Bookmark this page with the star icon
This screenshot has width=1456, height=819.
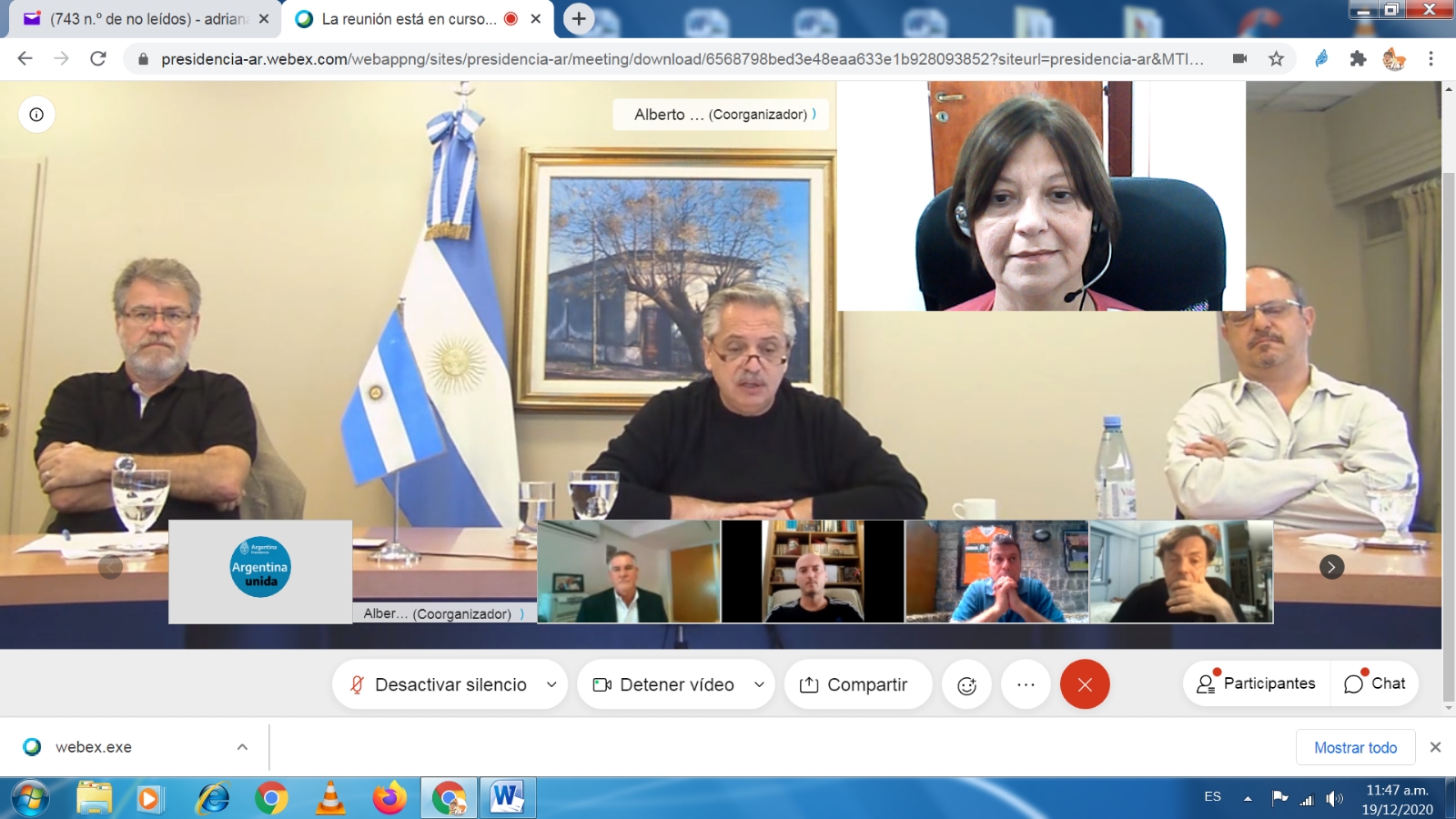point(1276,59)
